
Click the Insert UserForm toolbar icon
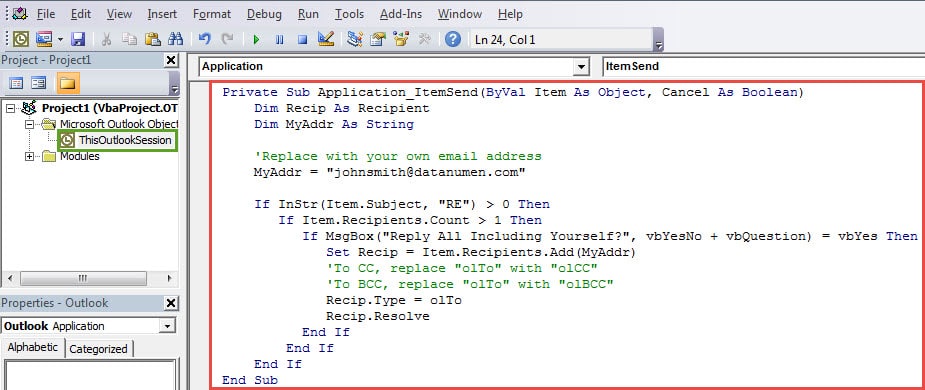tap(44, 40)
